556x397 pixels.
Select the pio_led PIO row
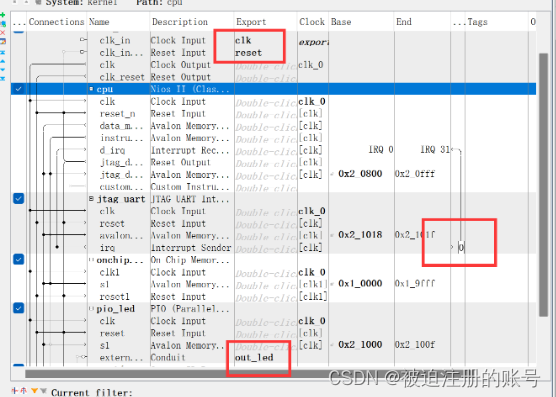coord(273,308)
